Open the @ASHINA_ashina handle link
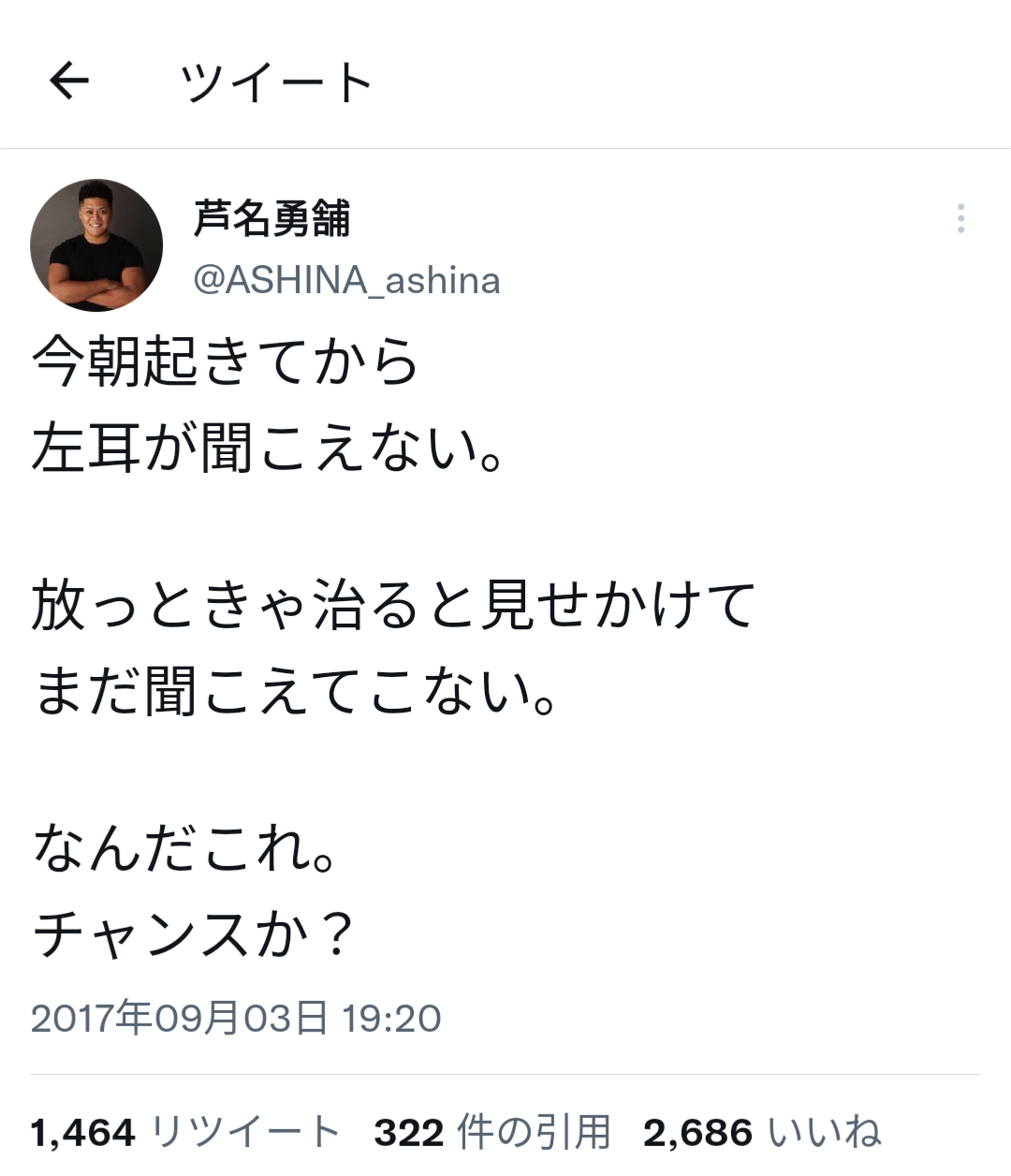The width and height of the screenshot is (1011, 1176). 346,280
